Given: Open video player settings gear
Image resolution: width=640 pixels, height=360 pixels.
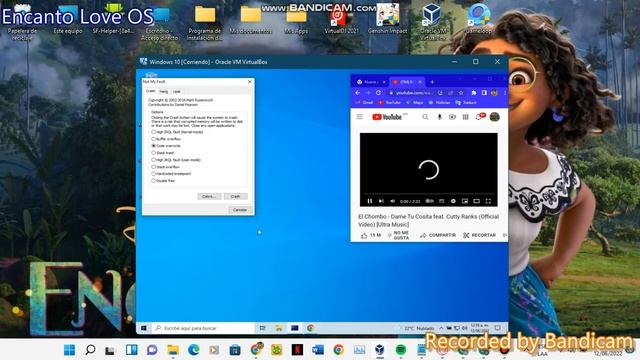Looking at the screenshot, I should coord(453,201).
